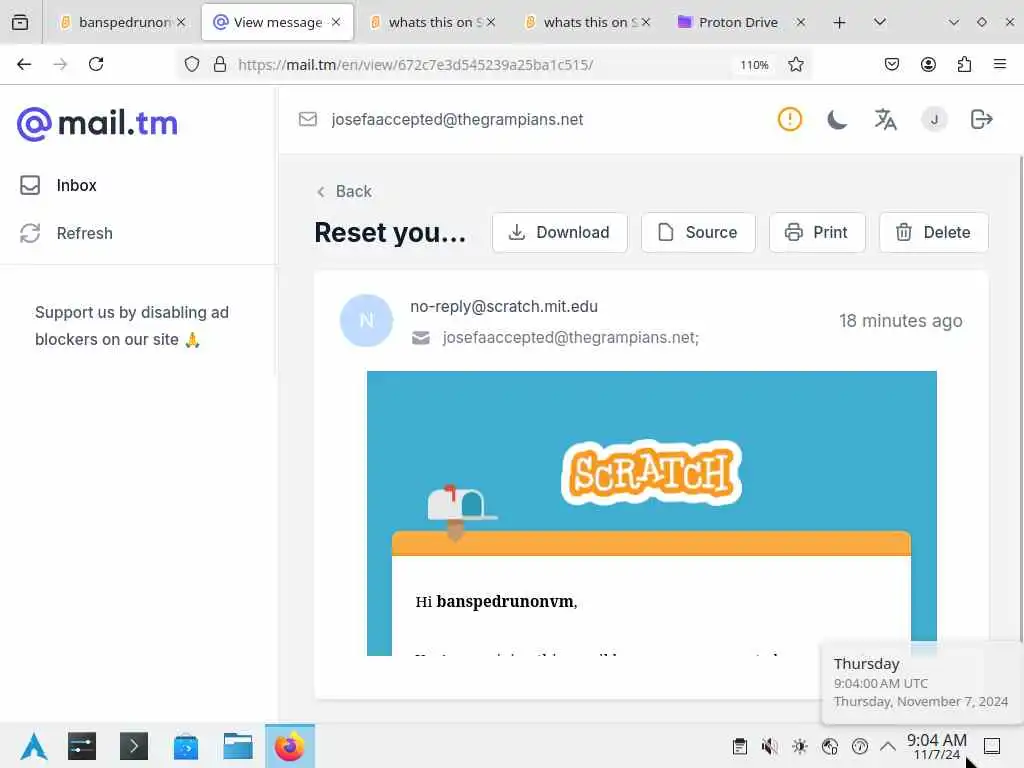Toggle dark mode with the moon icon
The height and width of the screenshot is (768, 1024).
(837, 120)
